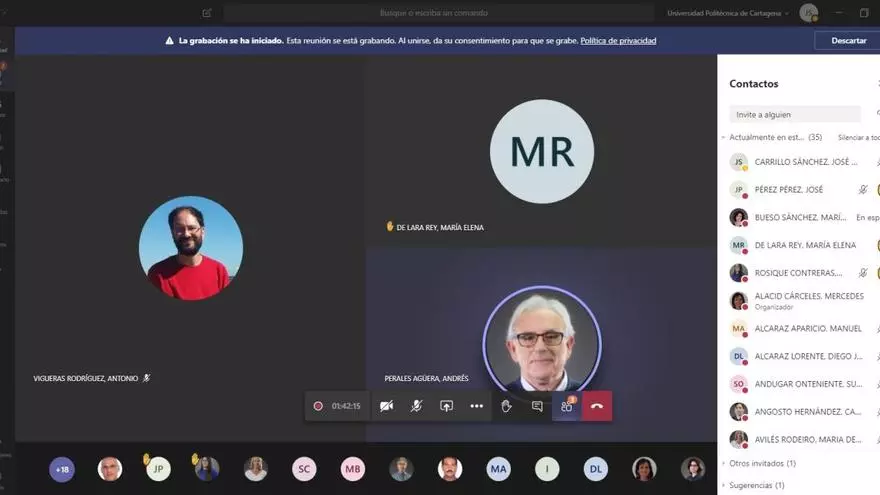Screen dimensions: 880x495
Task: Raise your hand in the meeting
Action: 506,406
